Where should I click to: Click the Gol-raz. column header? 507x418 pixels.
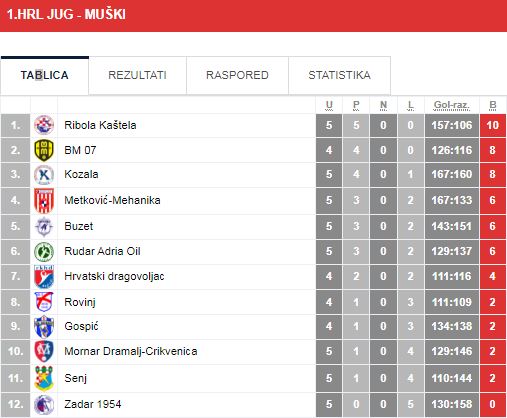pos(452,105)
